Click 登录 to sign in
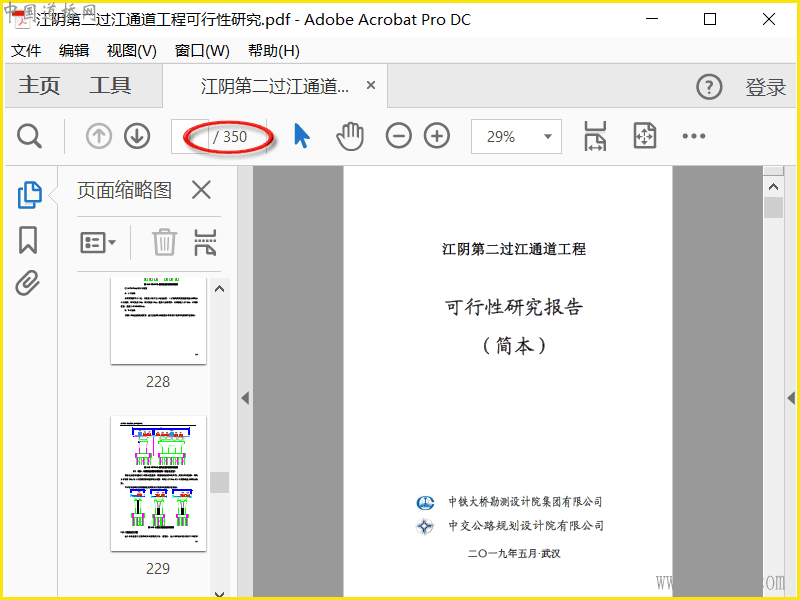 coord(765,87)
